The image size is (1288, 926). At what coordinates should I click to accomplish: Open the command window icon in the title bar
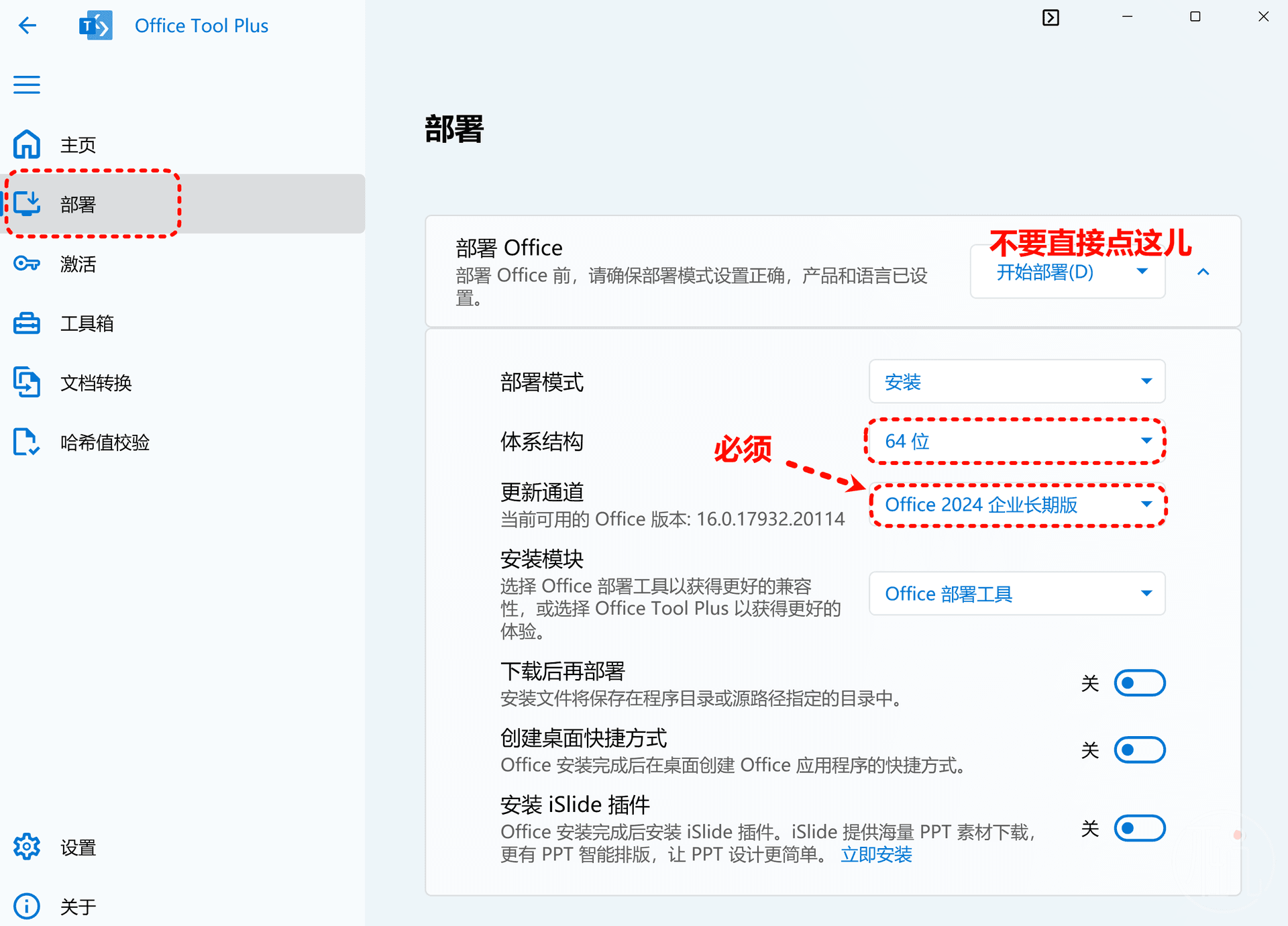click(x=1051, y=17)
